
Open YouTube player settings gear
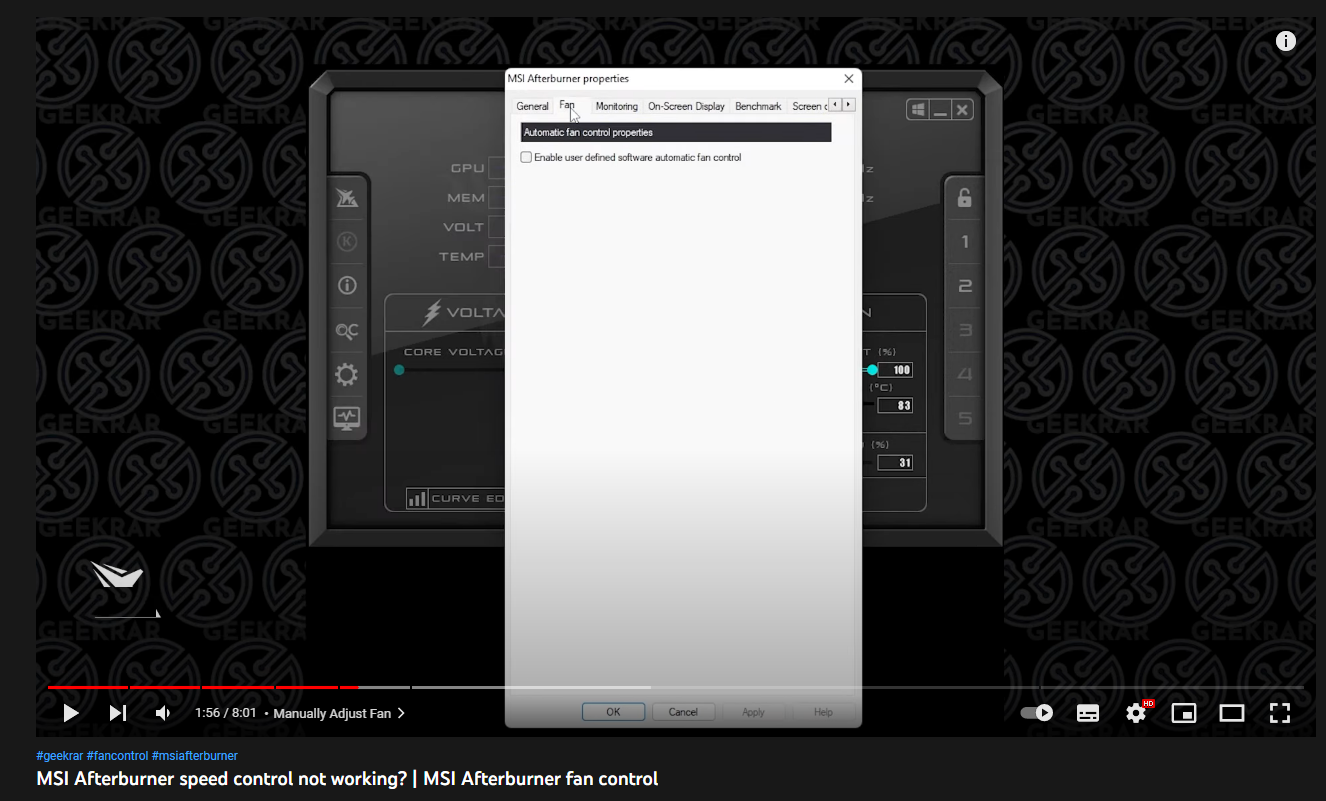click(x=1136, y=713)
